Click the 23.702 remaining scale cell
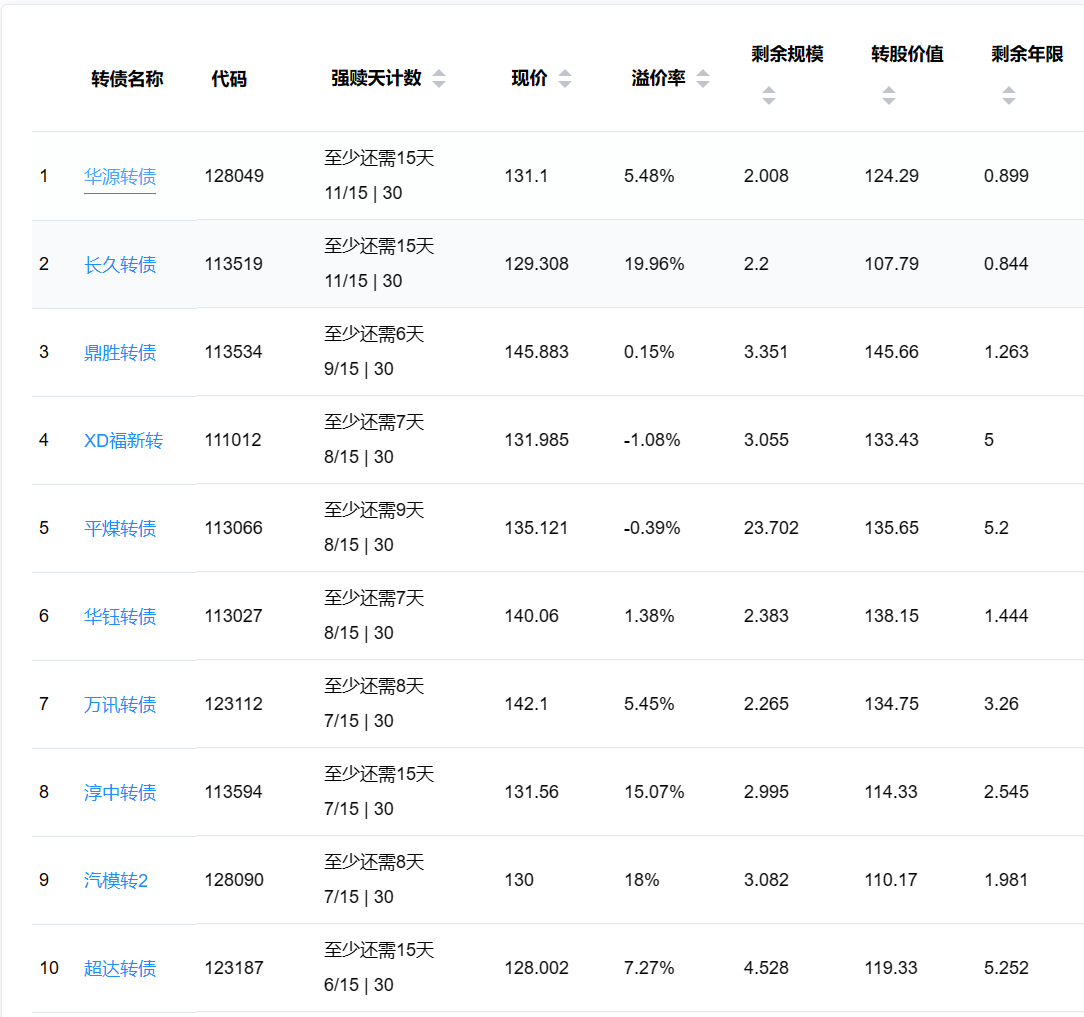 771,528
